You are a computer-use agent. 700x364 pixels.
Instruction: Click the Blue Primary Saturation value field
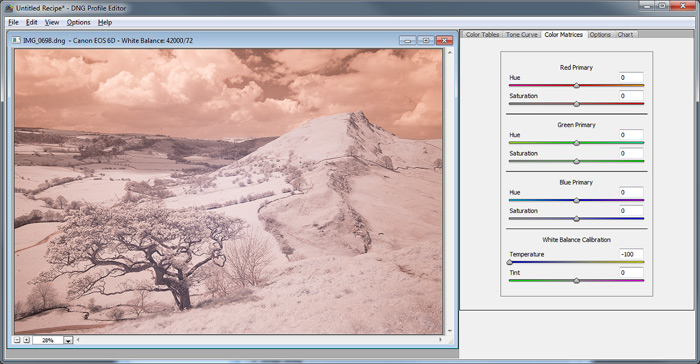pyautogui.click(x=631, y=210)
